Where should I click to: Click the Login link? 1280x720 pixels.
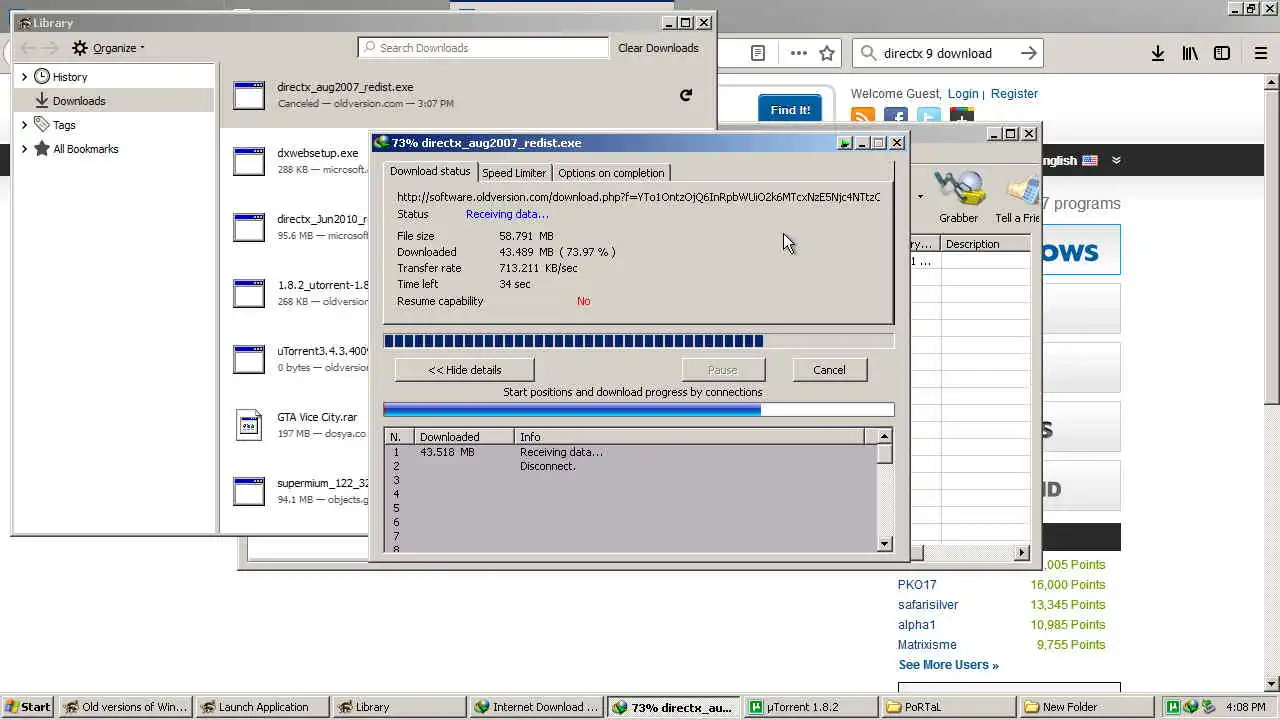(x=963, y=93)
